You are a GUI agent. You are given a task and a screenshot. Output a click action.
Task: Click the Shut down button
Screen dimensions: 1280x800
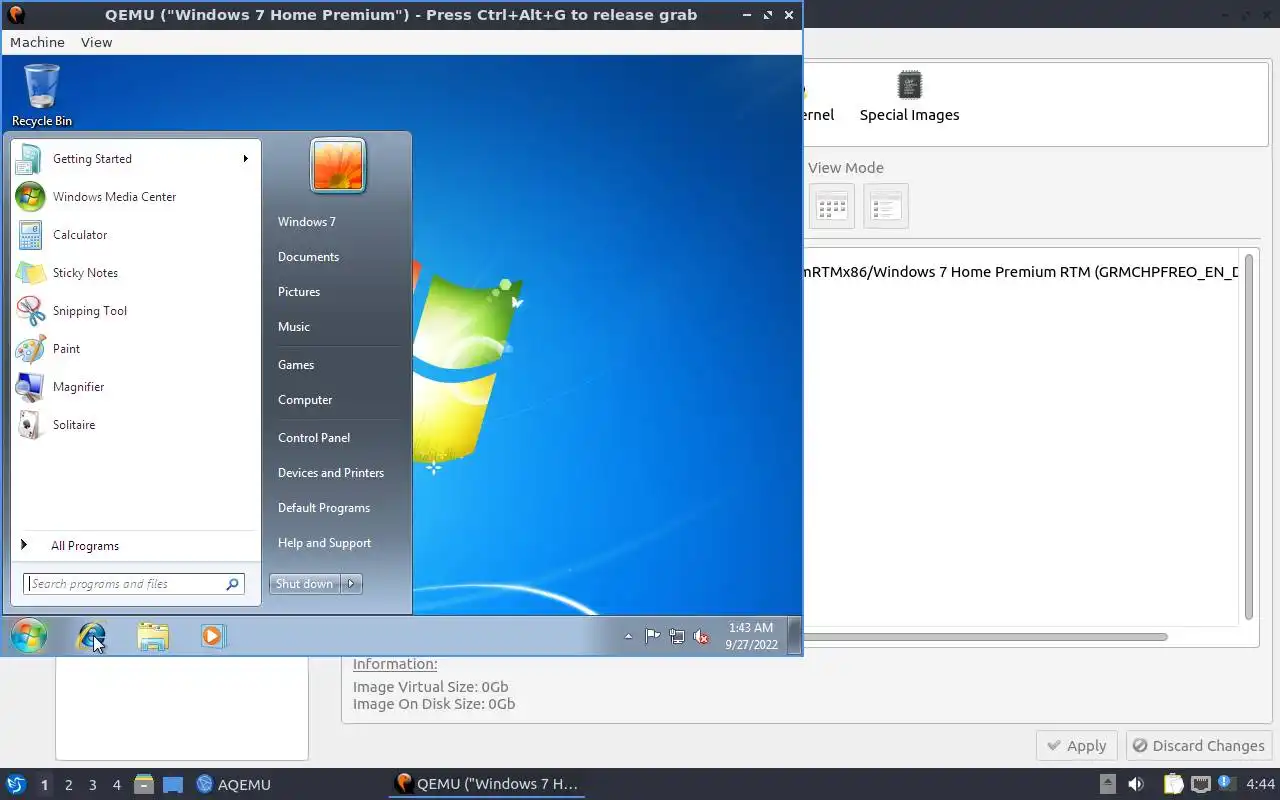(305, 584)
